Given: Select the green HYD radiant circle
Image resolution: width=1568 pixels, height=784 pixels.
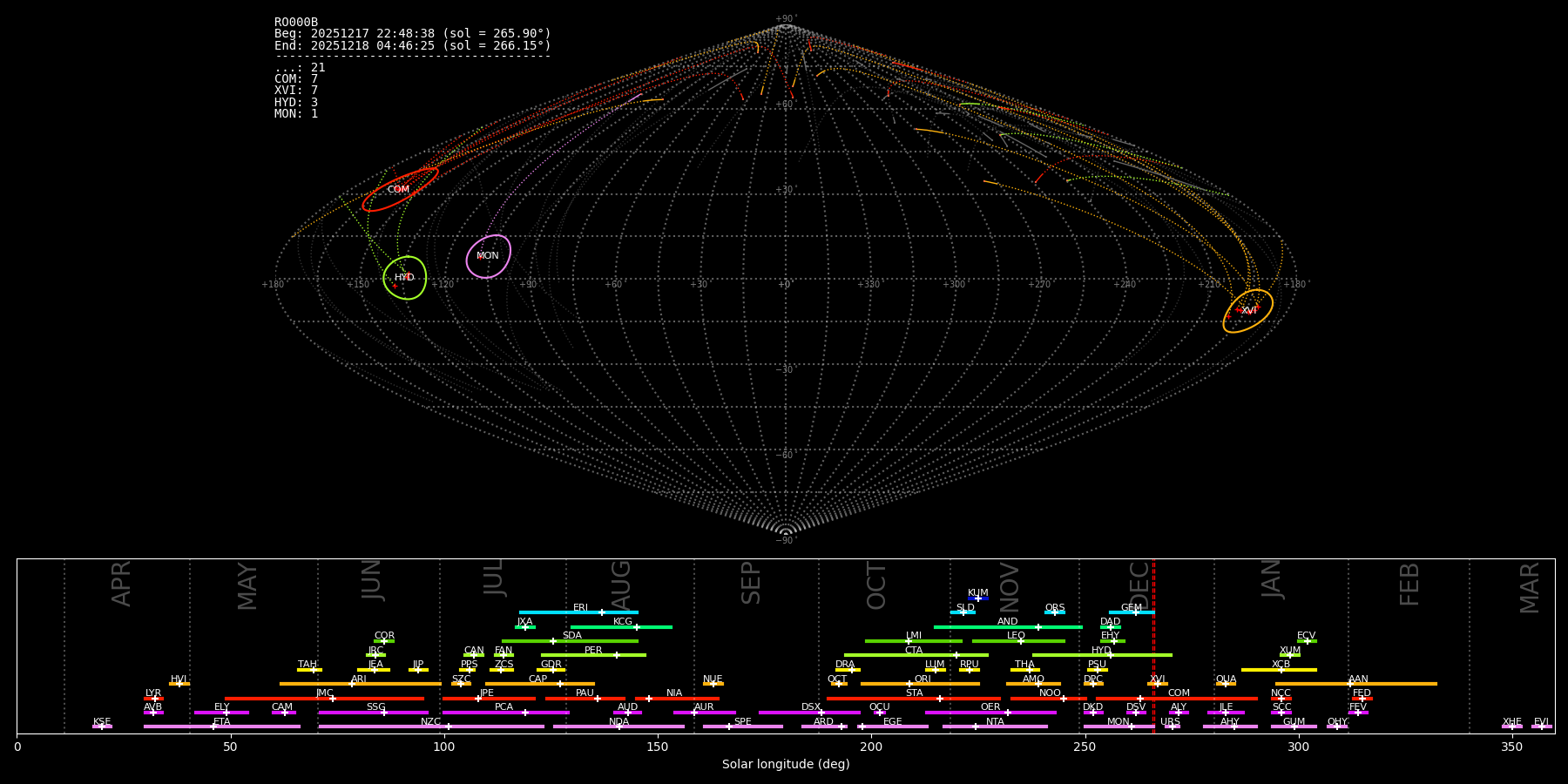Looking at the screenshot, I should click(405, 278).
